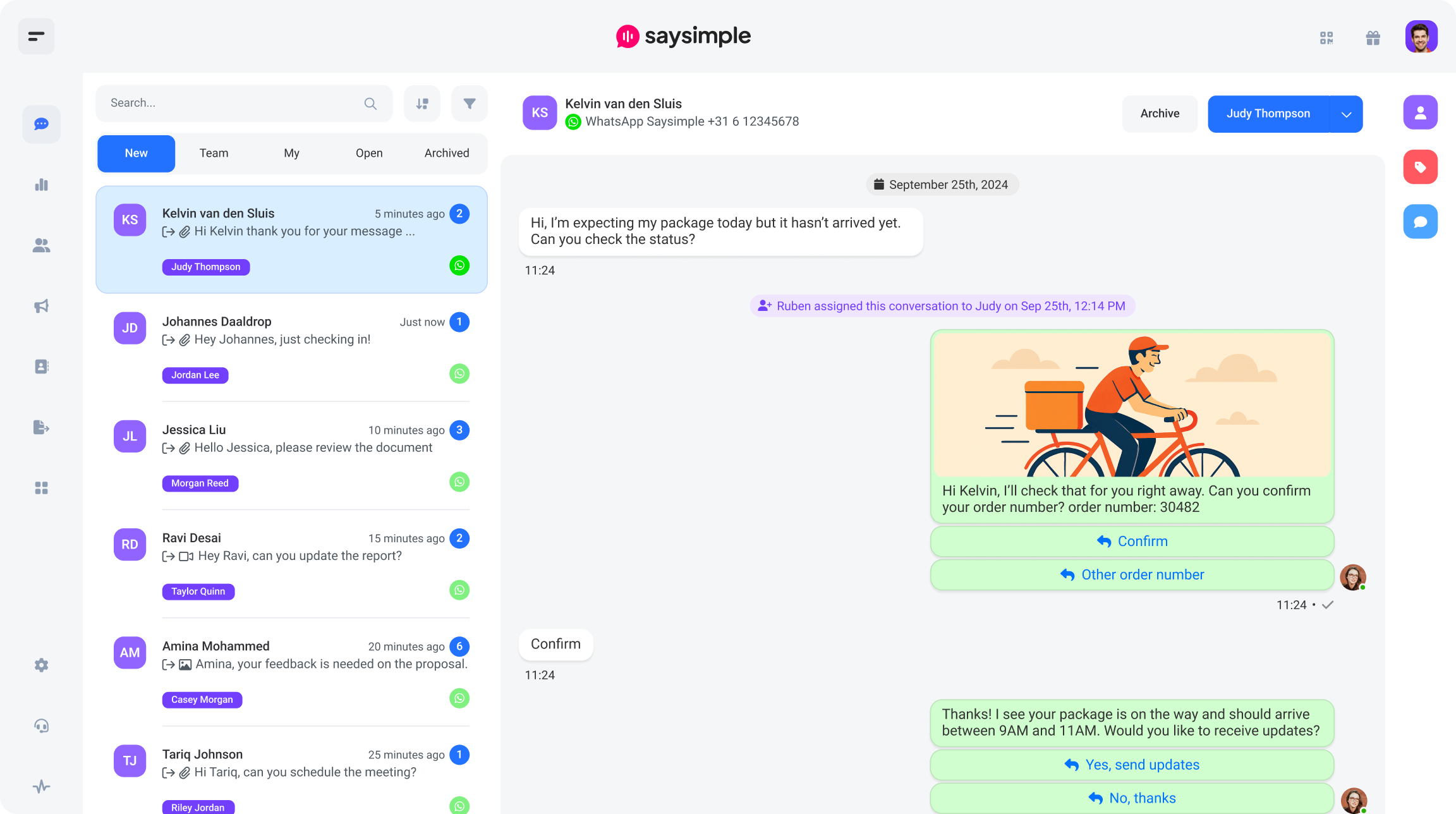Open the settings gear sidebar icon
The width and height of the screenshot is (1456, 814).
[42, 665]
